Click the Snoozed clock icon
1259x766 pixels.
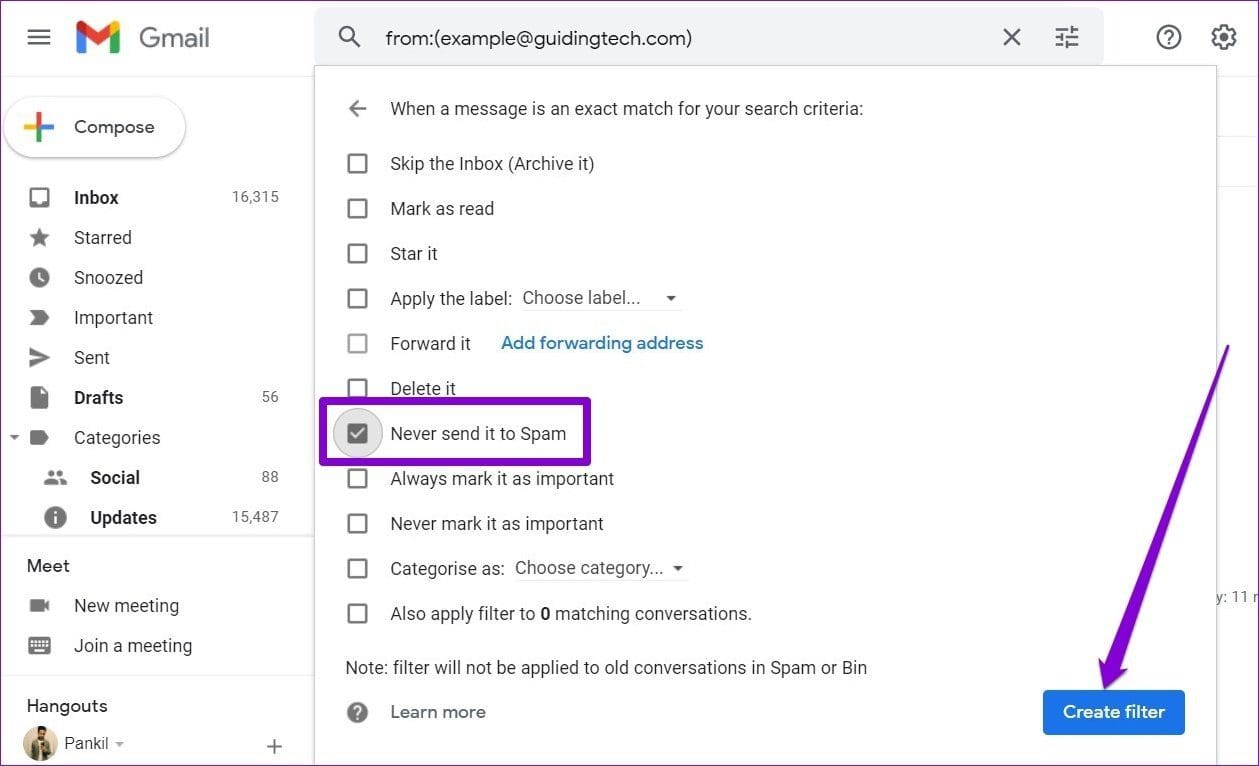tap(39, 278)
